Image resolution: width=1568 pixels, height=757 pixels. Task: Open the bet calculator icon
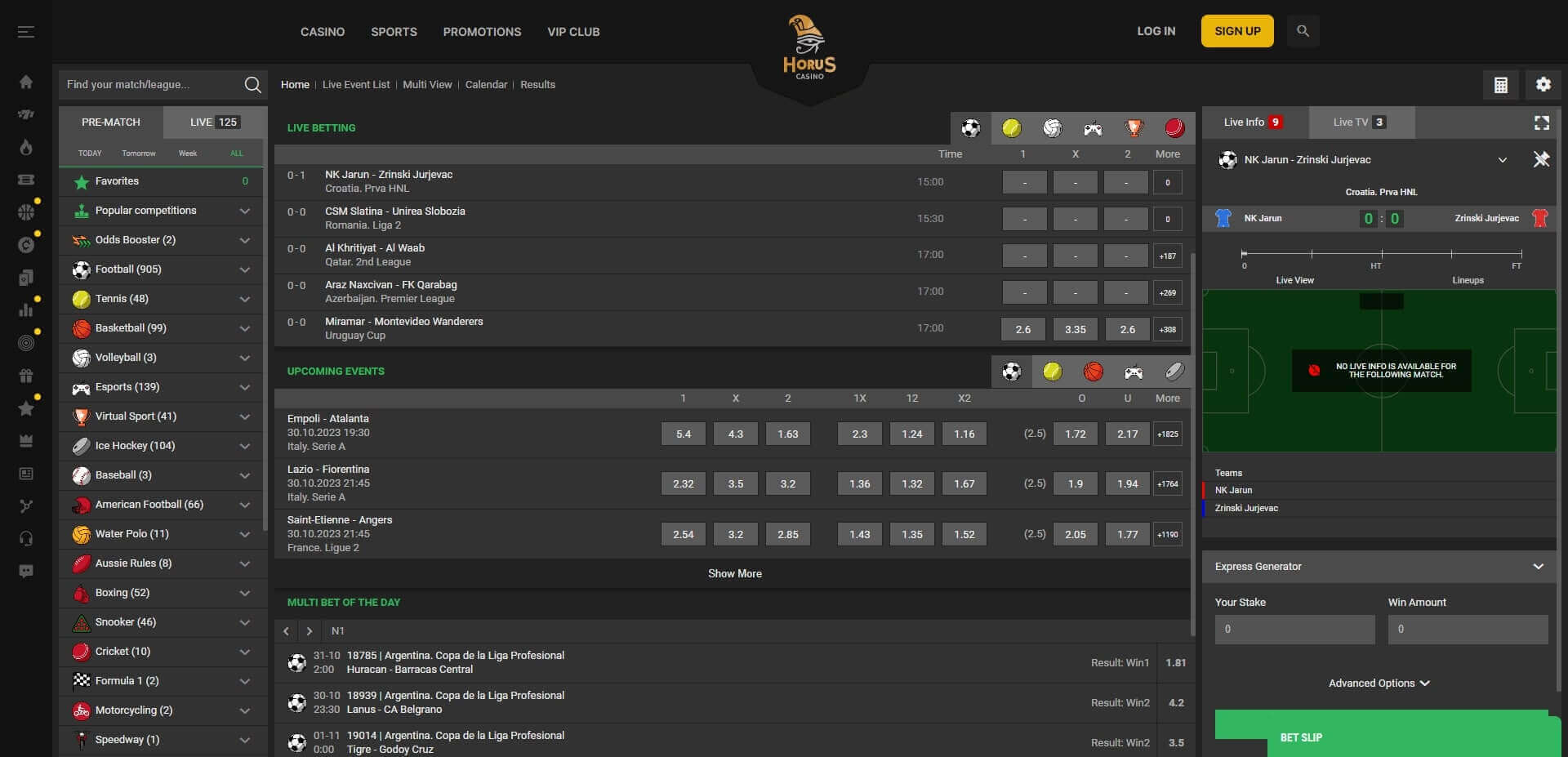pyautogui.click(x=1500, y=85)
